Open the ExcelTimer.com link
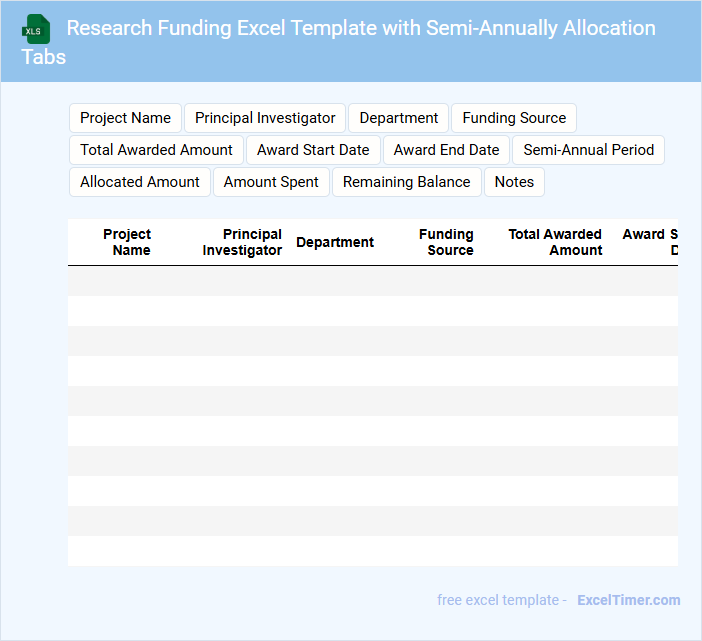Image resolution: width=702 pixels, height=641 pixels. point(628,600)
